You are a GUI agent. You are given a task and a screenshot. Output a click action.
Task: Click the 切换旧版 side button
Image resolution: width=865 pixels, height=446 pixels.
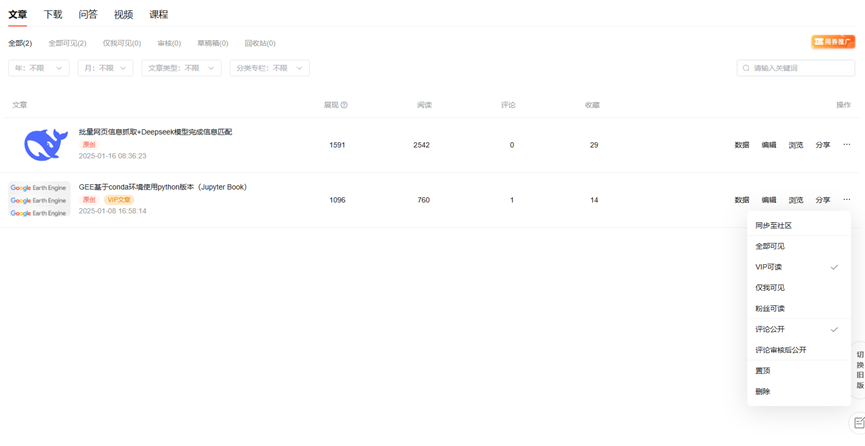click(859, 370)
